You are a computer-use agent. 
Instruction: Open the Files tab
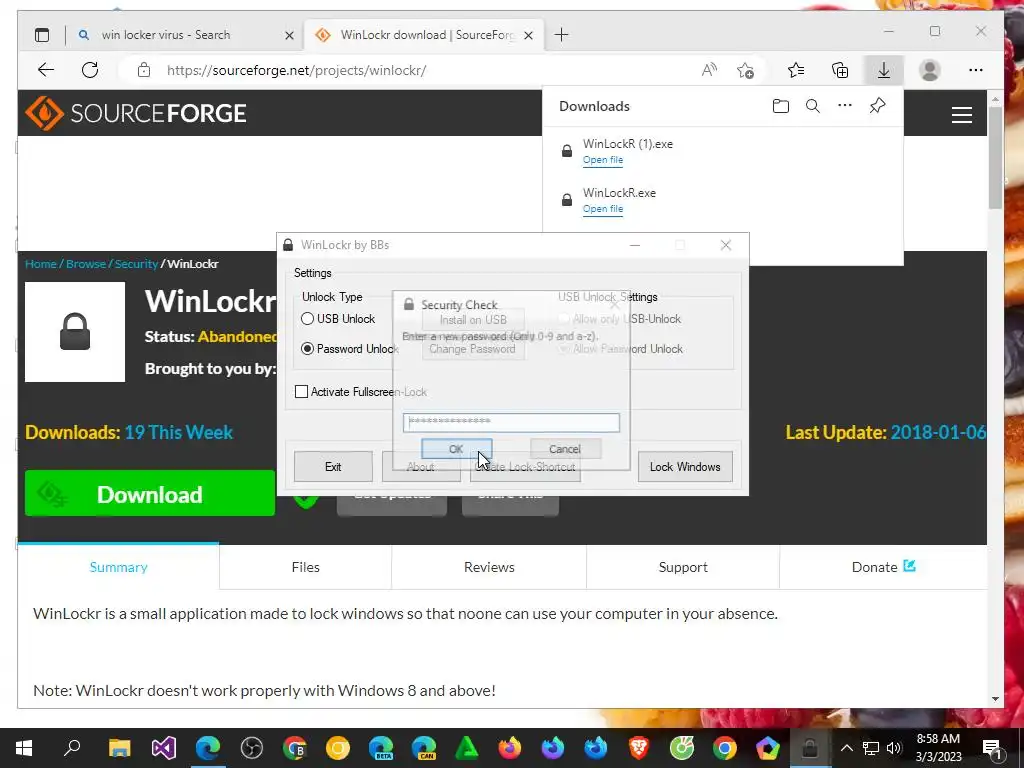pyautogui.click(x=306, y=567)
